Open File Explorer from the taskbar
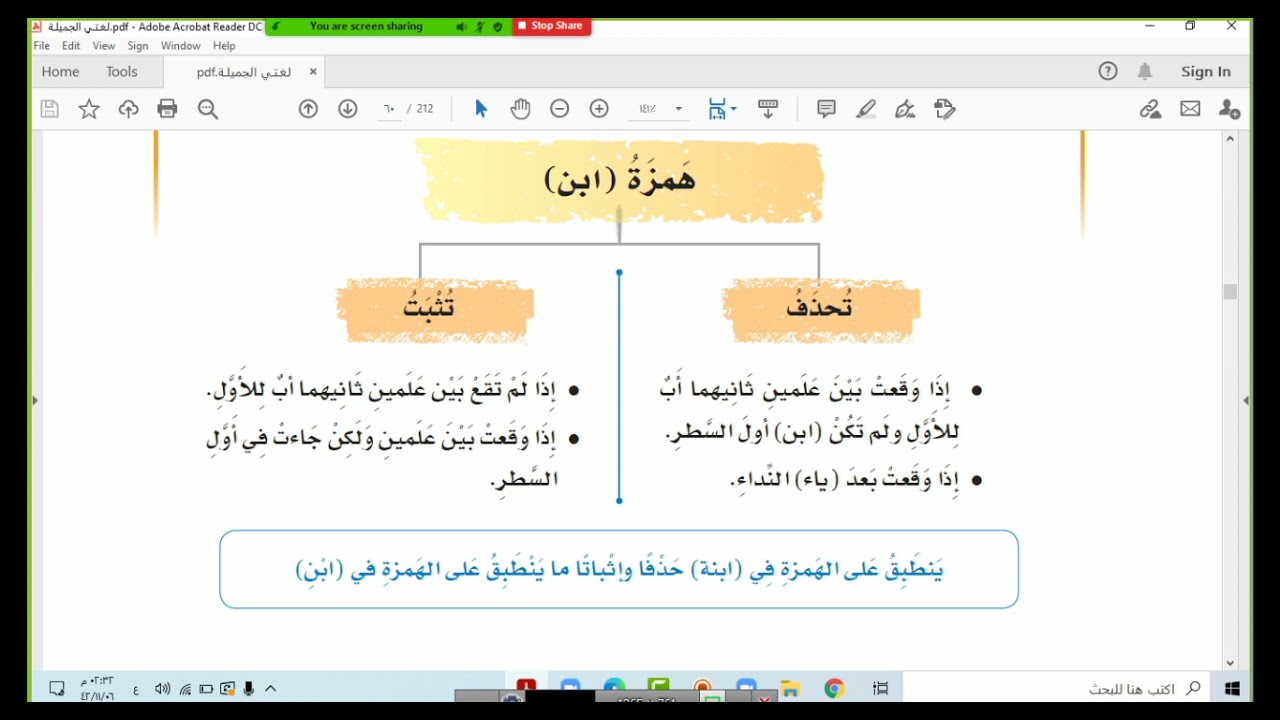The image size is (1280, 720). pyautogui.click(x=791, y=689)
